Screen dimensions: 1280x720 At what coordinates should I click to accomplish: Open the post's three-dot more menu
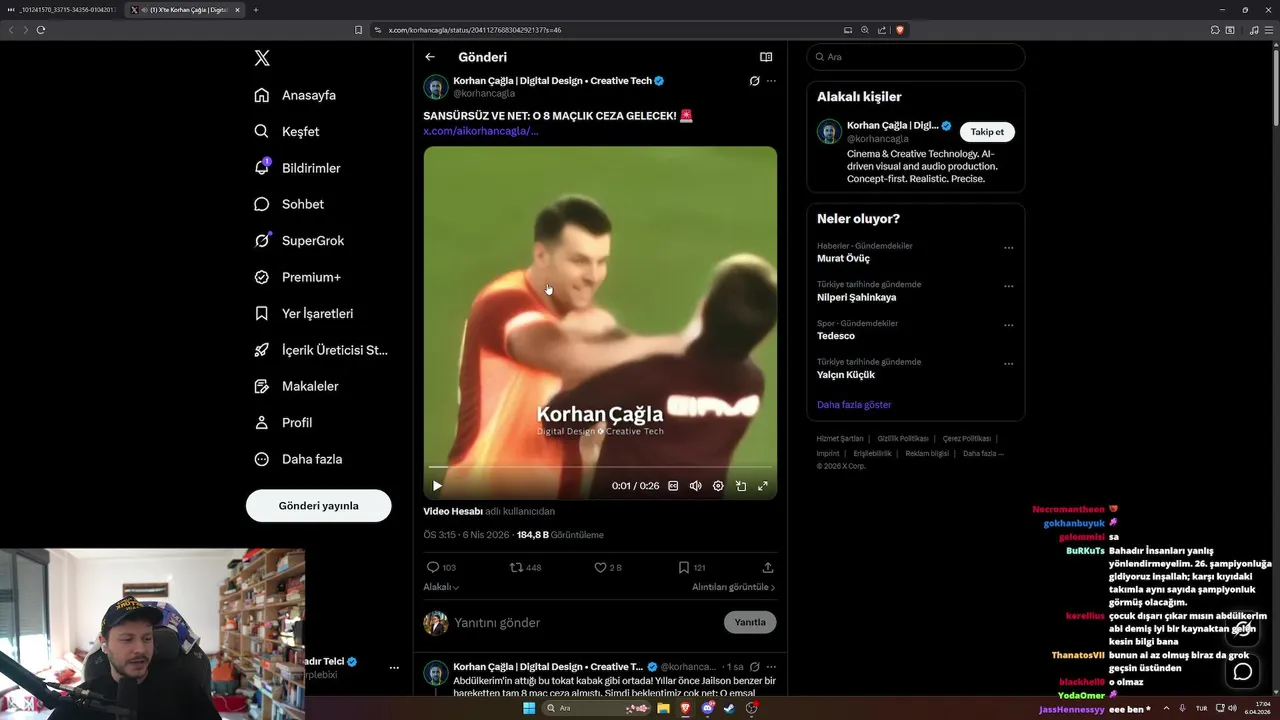tap(771, 81)
